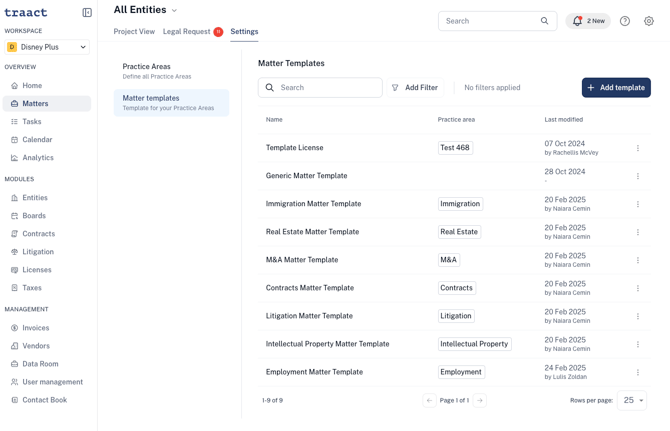This screenshot has width=670, height=431.
Task: Sort by the Practice area column header
Action: (x=456, y=120)
